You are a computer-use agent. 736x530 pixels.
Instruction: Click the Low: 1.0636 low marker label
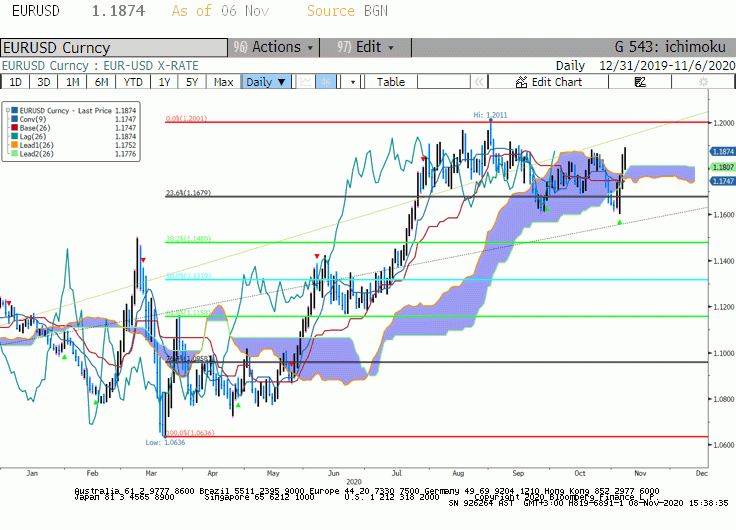click(165, 442)
